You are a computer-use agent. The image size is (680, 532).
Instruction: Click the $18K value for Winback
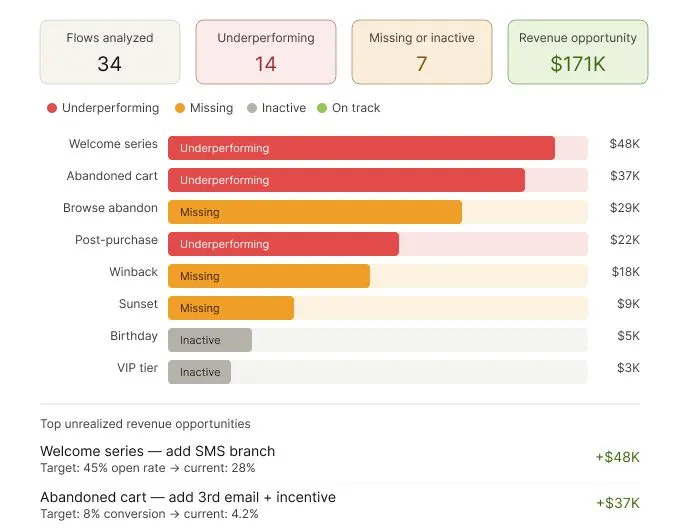pos(626,272)
